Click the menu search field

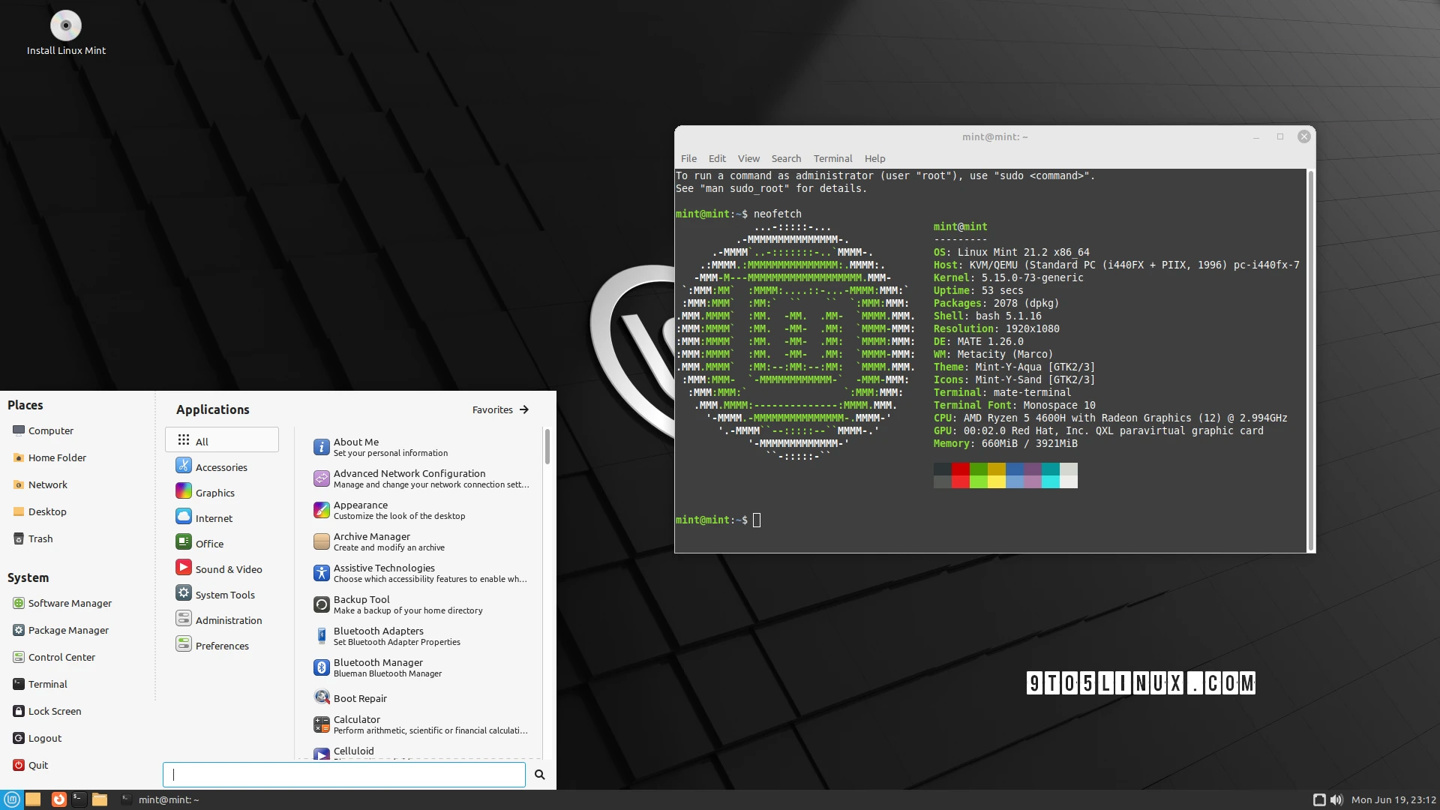click(344, 774)
